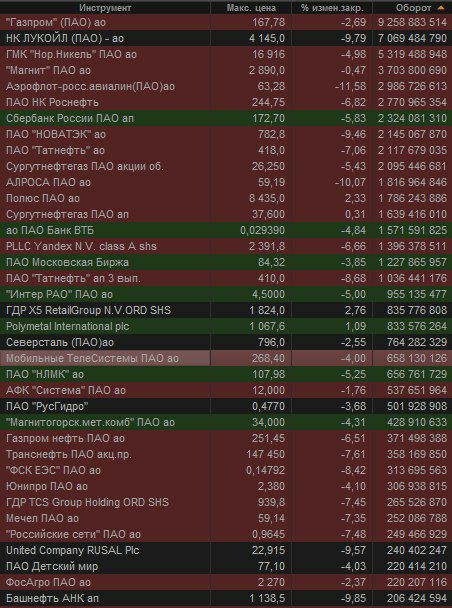The height and width of the screenshot is (608, 452).
Task: Select the ФосАгро ПАО ао row
Action: [226, 582]
